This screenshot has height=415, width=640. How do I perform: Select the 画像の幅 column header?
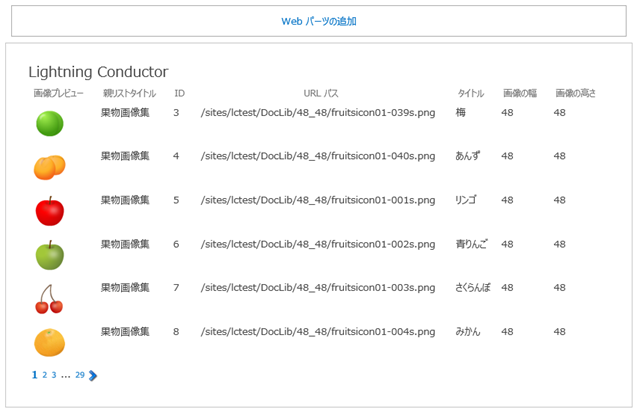point(519,93)
